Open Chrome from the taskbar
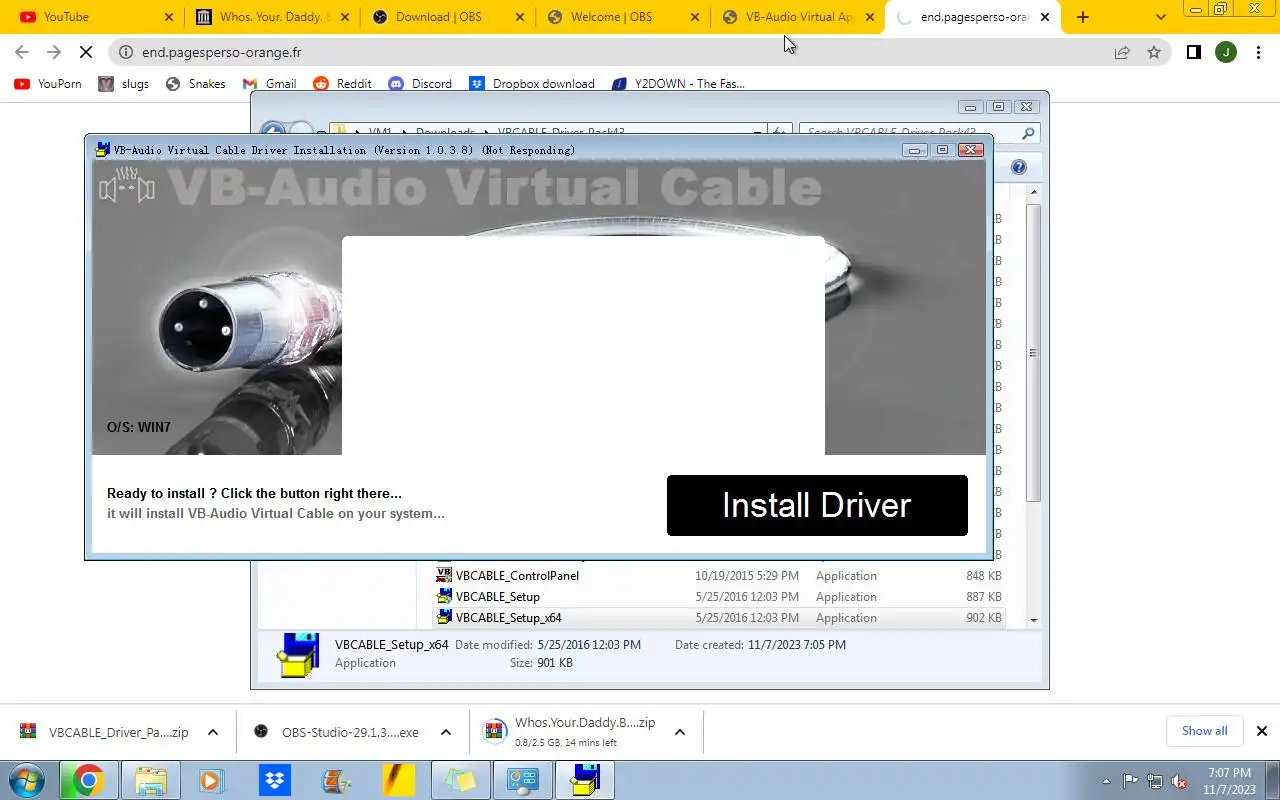The width and height of the screenshot is (1280, 800). [88, 780]
